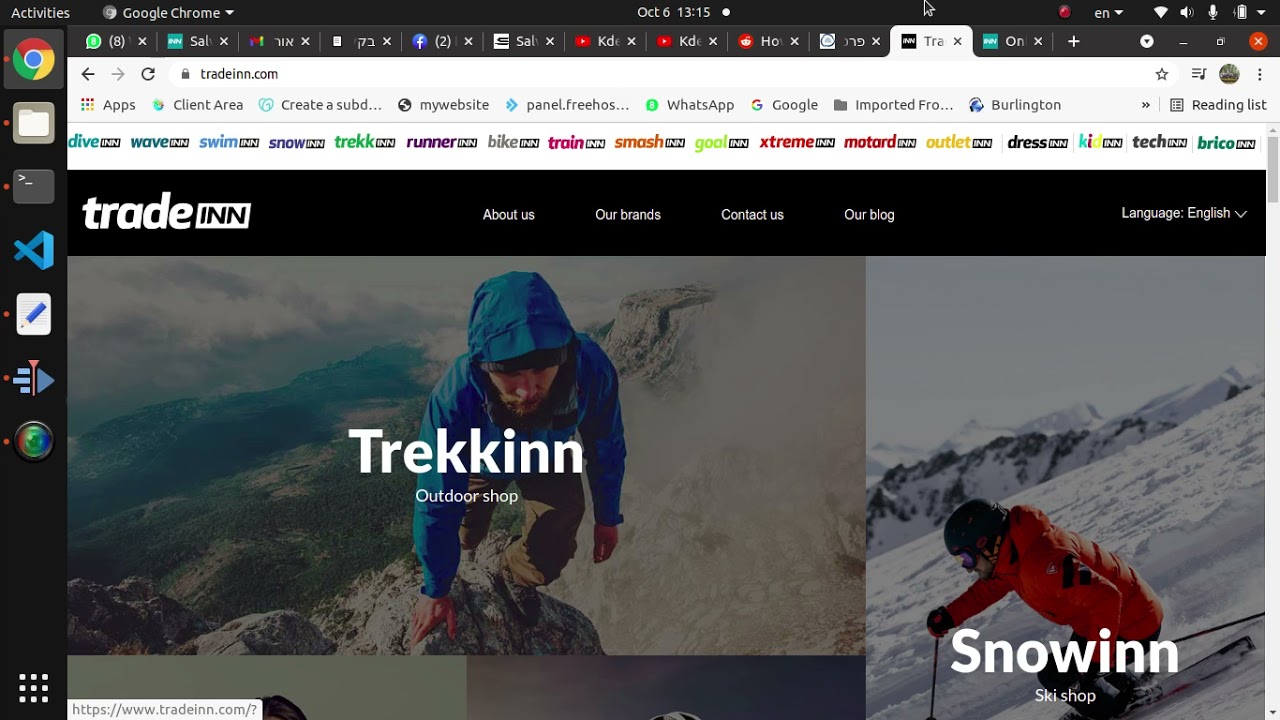Open the bricoinn store logo link
The image size is (1280, 720).
1226,143
